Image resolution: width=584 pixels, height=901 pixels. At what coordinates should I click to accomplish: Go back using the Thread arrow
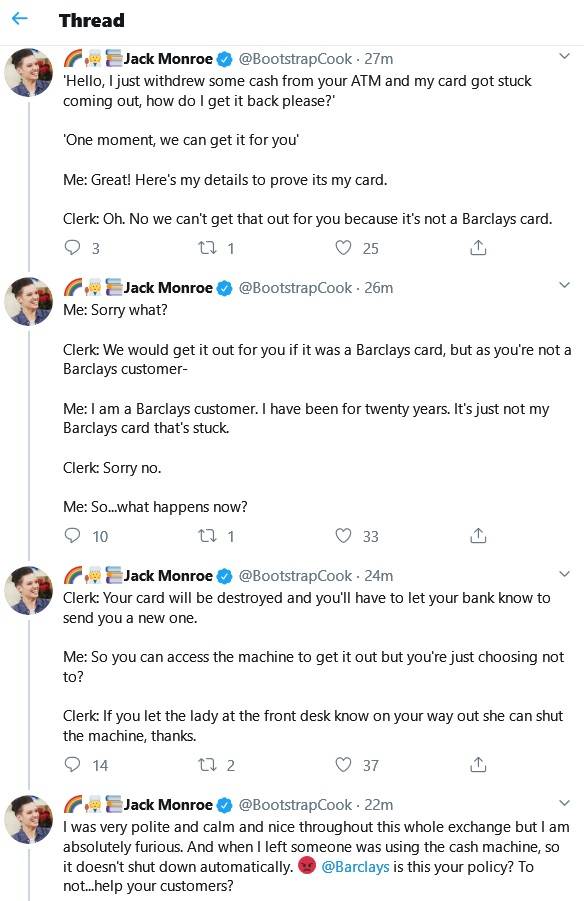pyautogui.click(x=20, y=20)
